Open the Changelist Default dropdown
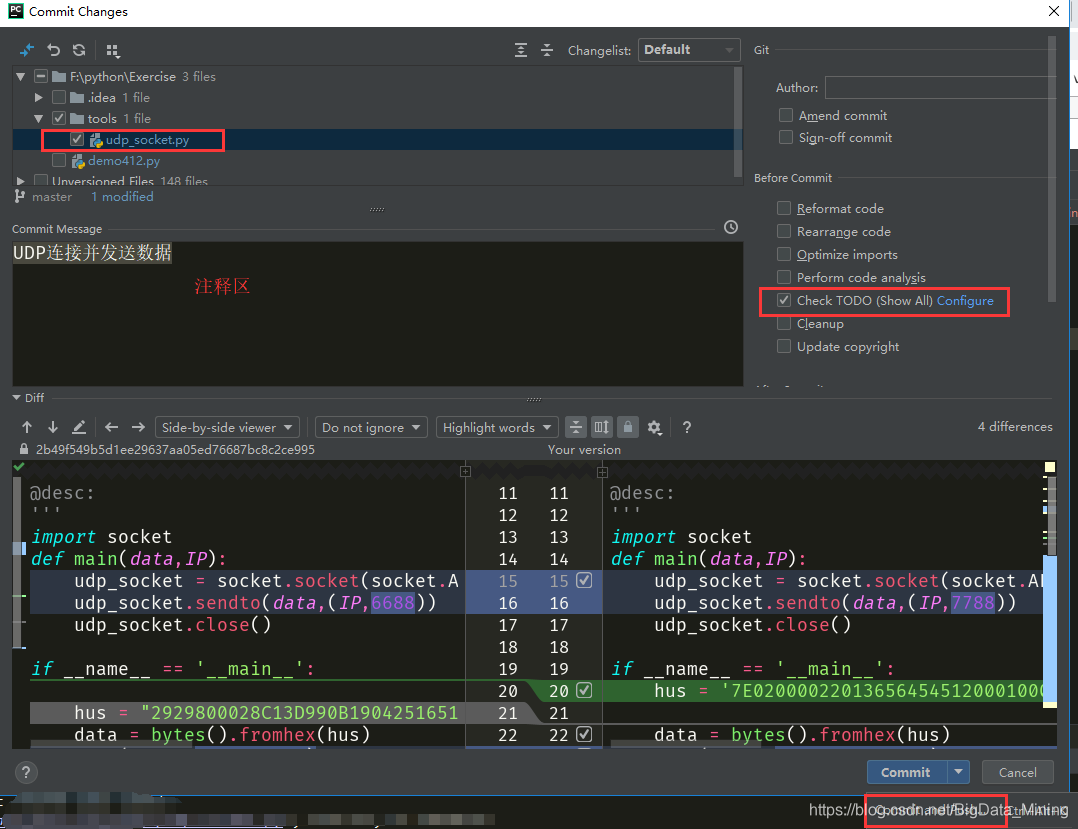The height and width of the screenshot is (829, 1078). click(x=689, y=50)
